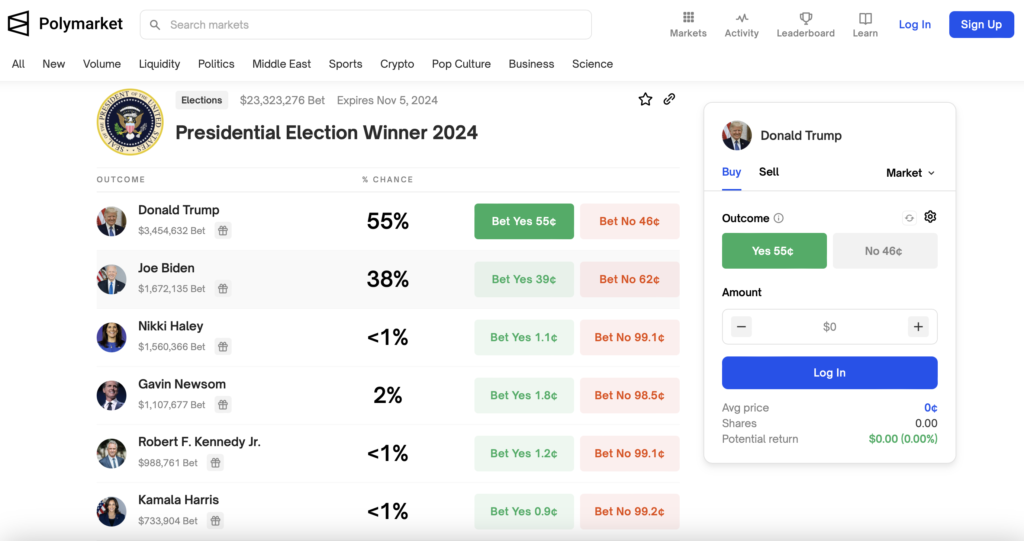
Task: Select the No 46¢ outcome option
Action: point(884,251)
